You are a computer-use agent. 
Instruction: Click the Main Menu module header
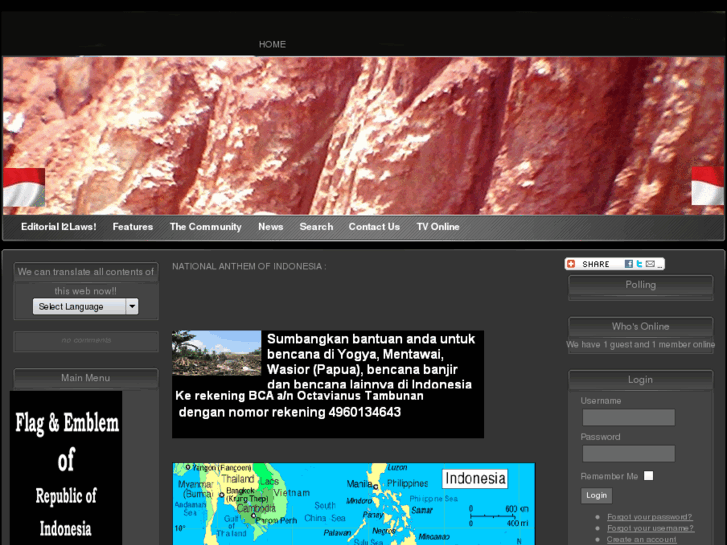[x=86, y=378]
